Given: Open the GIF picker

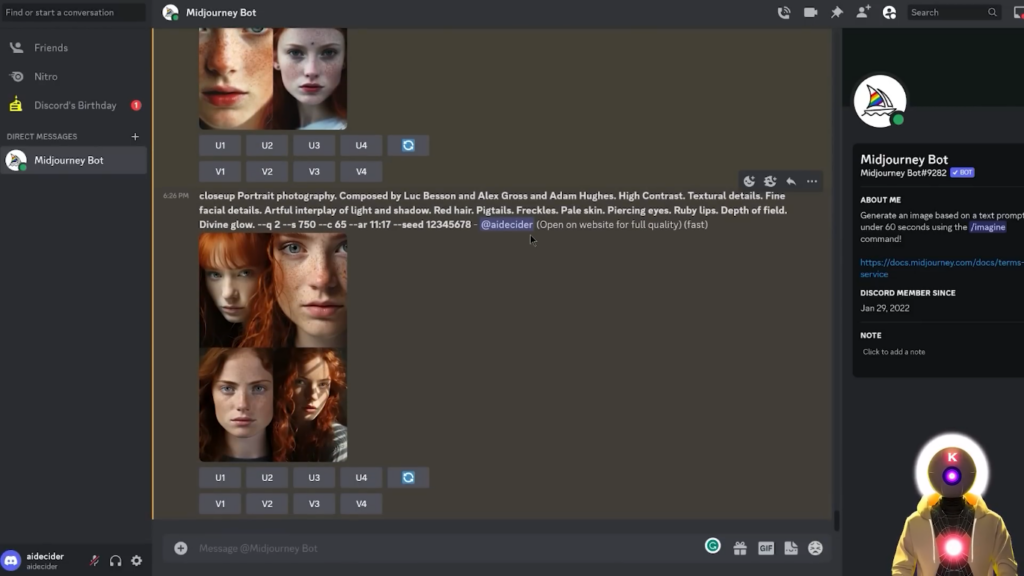Looking at the screenshot, I should coord(766,548).
